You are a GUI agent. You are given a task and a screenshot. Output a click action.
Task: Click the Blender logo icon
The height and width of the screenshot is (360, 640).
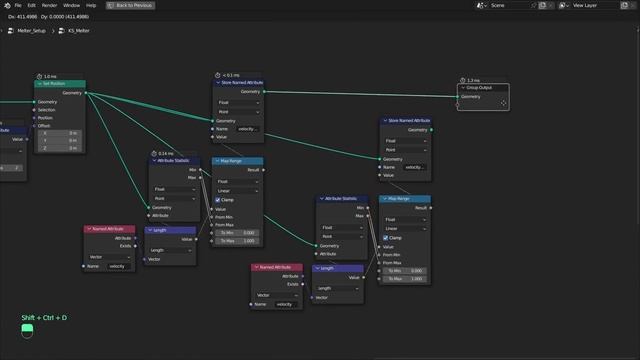point(7,5)
